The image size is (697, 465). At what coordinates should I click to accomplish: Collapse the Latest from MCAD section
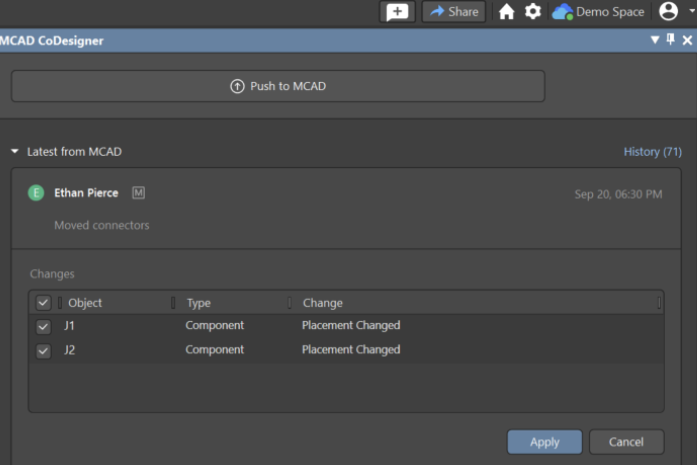pyautogui.click(x=15, y=152)
